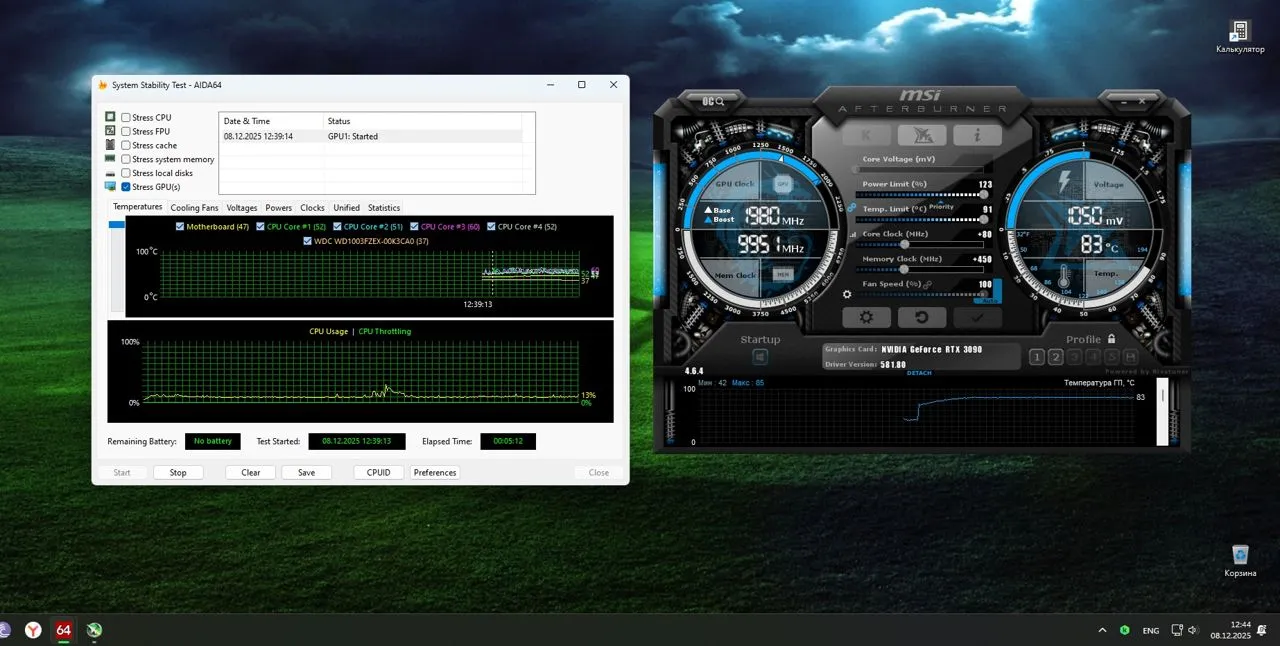
Task: Switch to the Statistics tab
Action: pyautogui.click(x=384, y=208)
